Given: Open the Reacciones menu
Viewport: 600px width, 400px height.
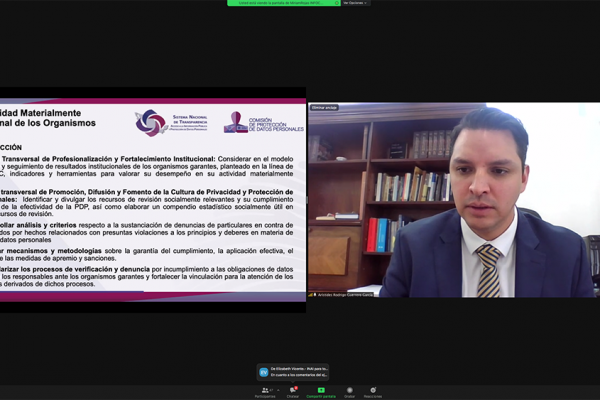Looking at the screenshot, I should (x=373, y=392).
